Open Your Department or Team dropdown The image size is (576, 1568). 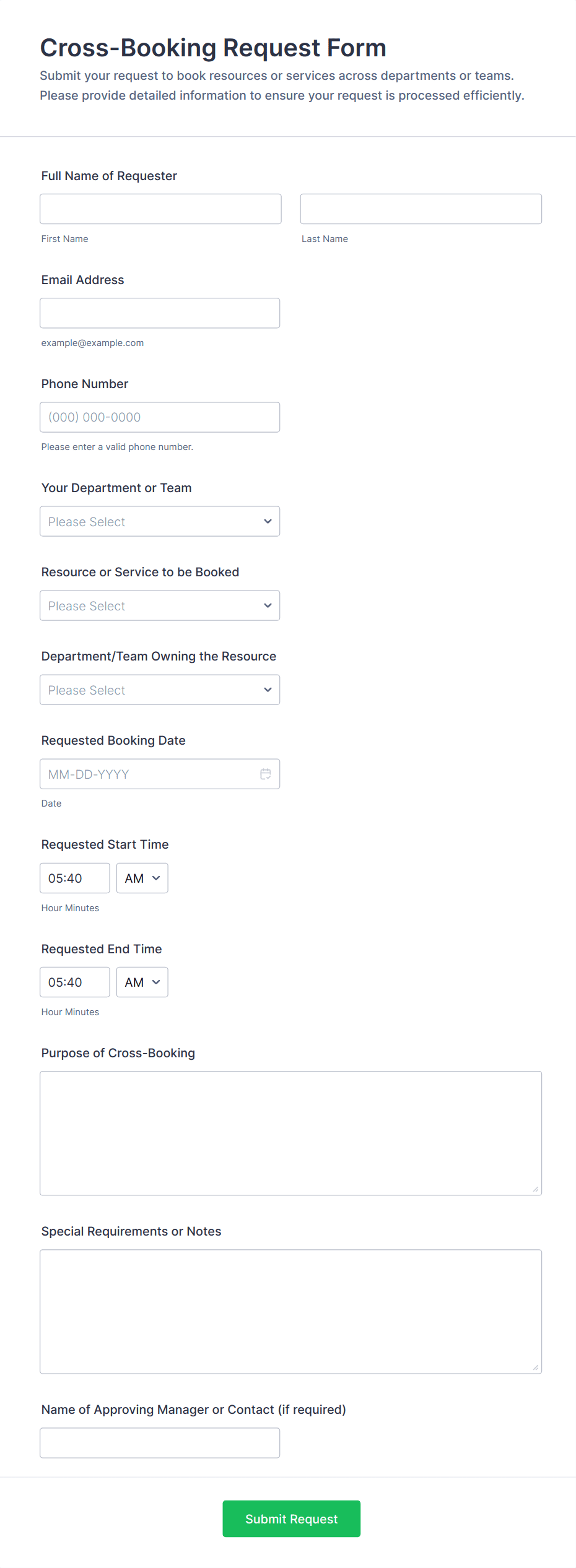(160, 521)
